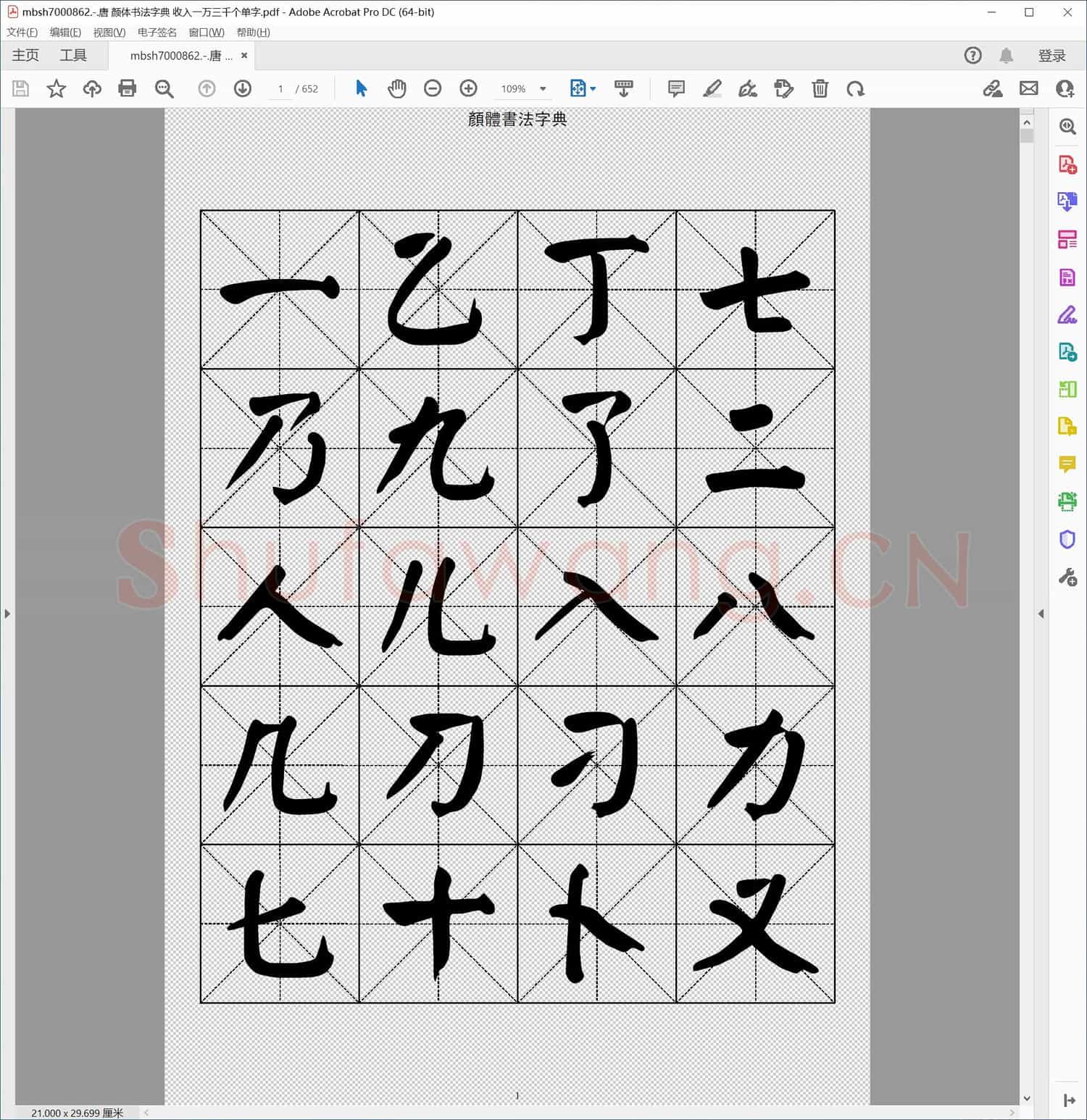Image resolution: width=1087 pixels, height=1120 pixels.
Task: Toggle the Hand tool
Action: point(396,88)
